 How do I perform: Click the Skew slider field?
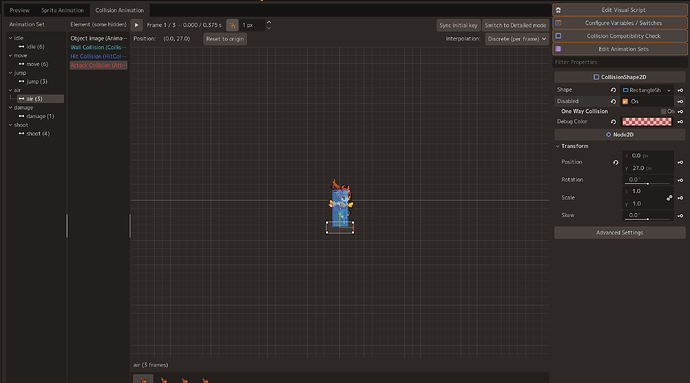(647, 215)
